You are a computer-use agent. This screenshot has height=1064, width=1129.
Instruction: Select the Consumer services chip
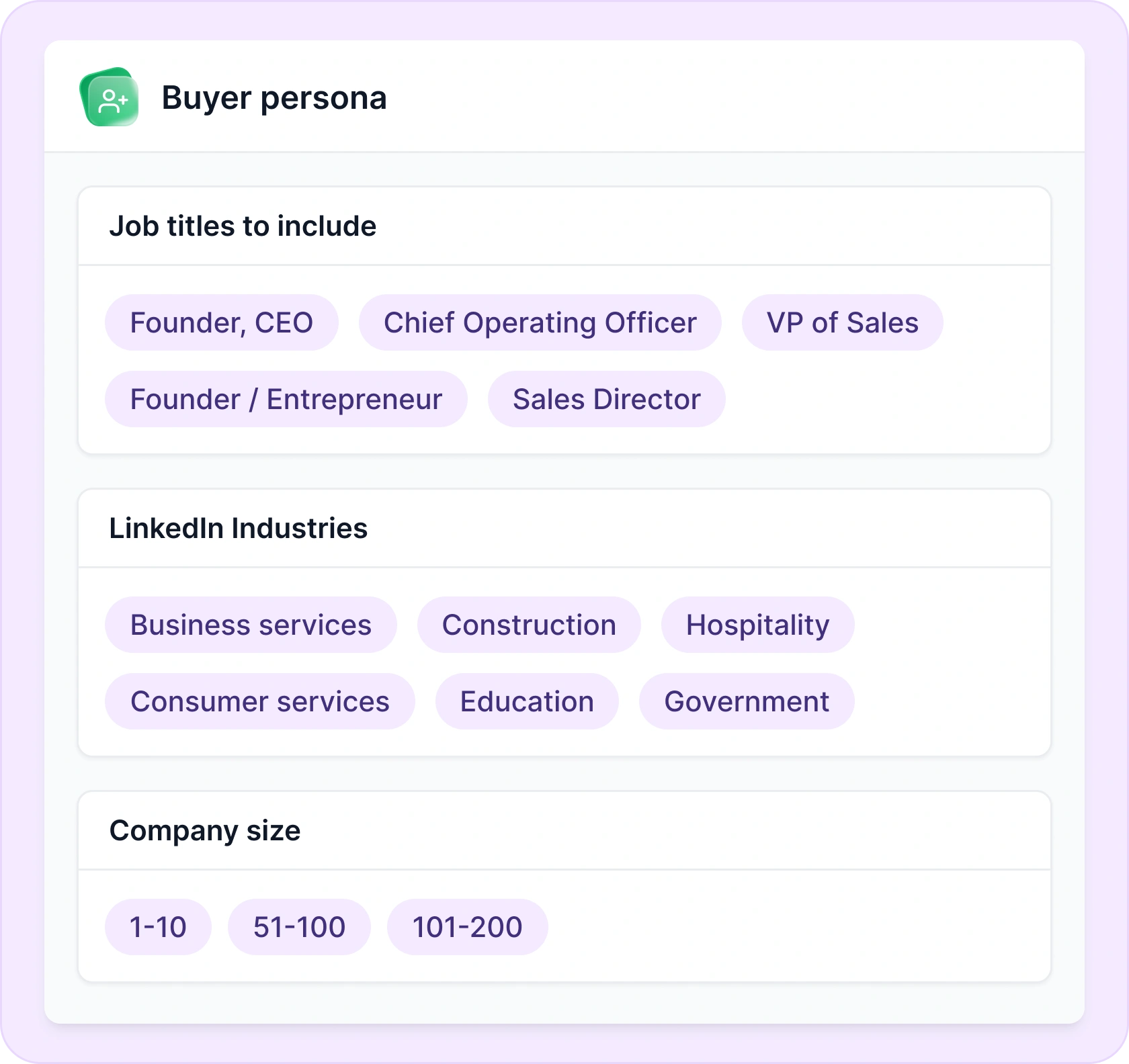click(x=259, y=701)
